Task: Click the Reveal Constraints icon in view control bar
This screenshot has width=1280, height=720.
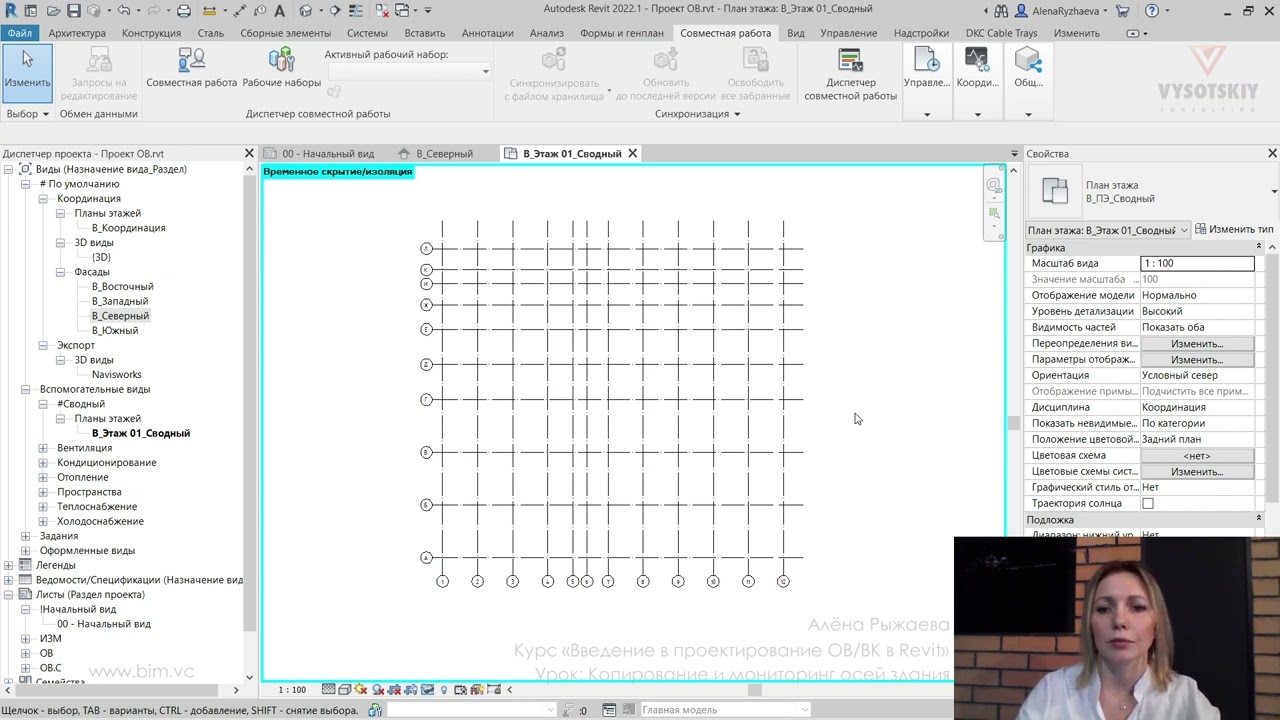Action: click(493, 689)
